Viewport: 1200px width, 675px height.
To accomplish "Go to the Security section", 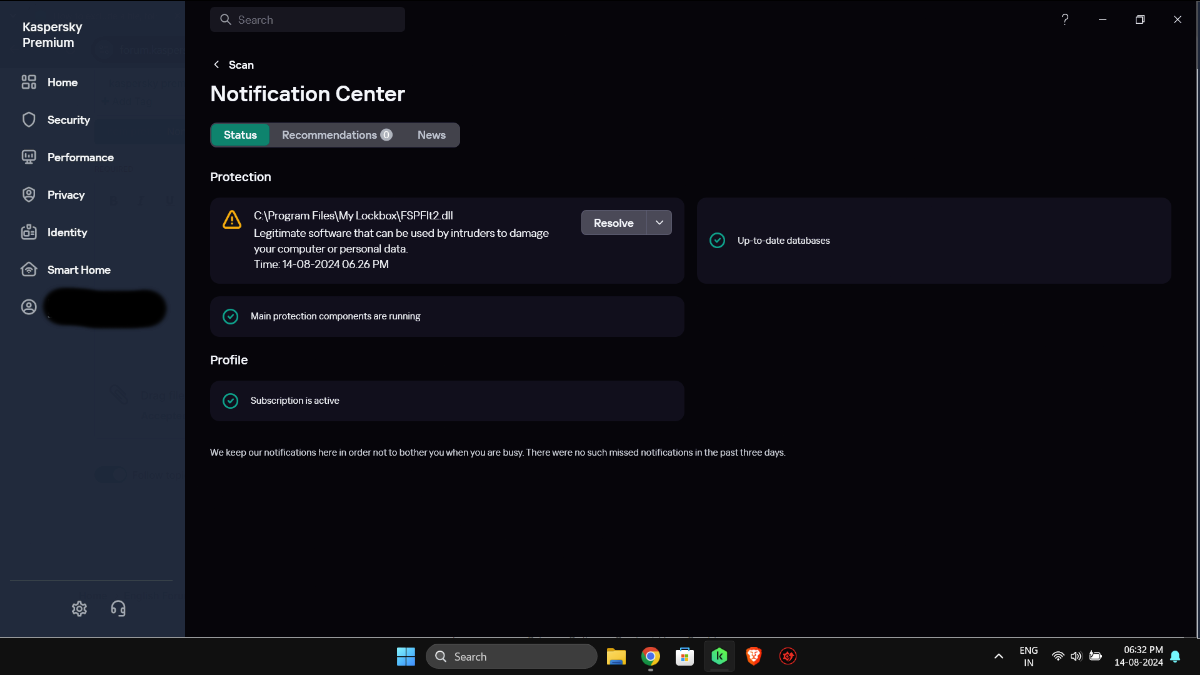I will pos(68,120).
